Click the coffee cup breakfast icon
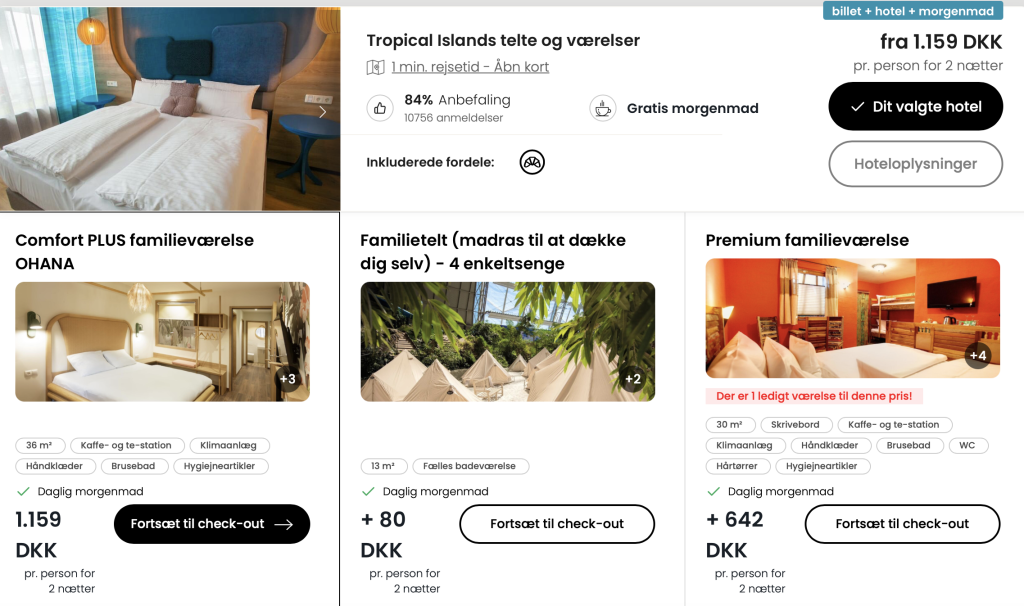The width and height of the screenshot is (1024, 606). coord(603,108)
